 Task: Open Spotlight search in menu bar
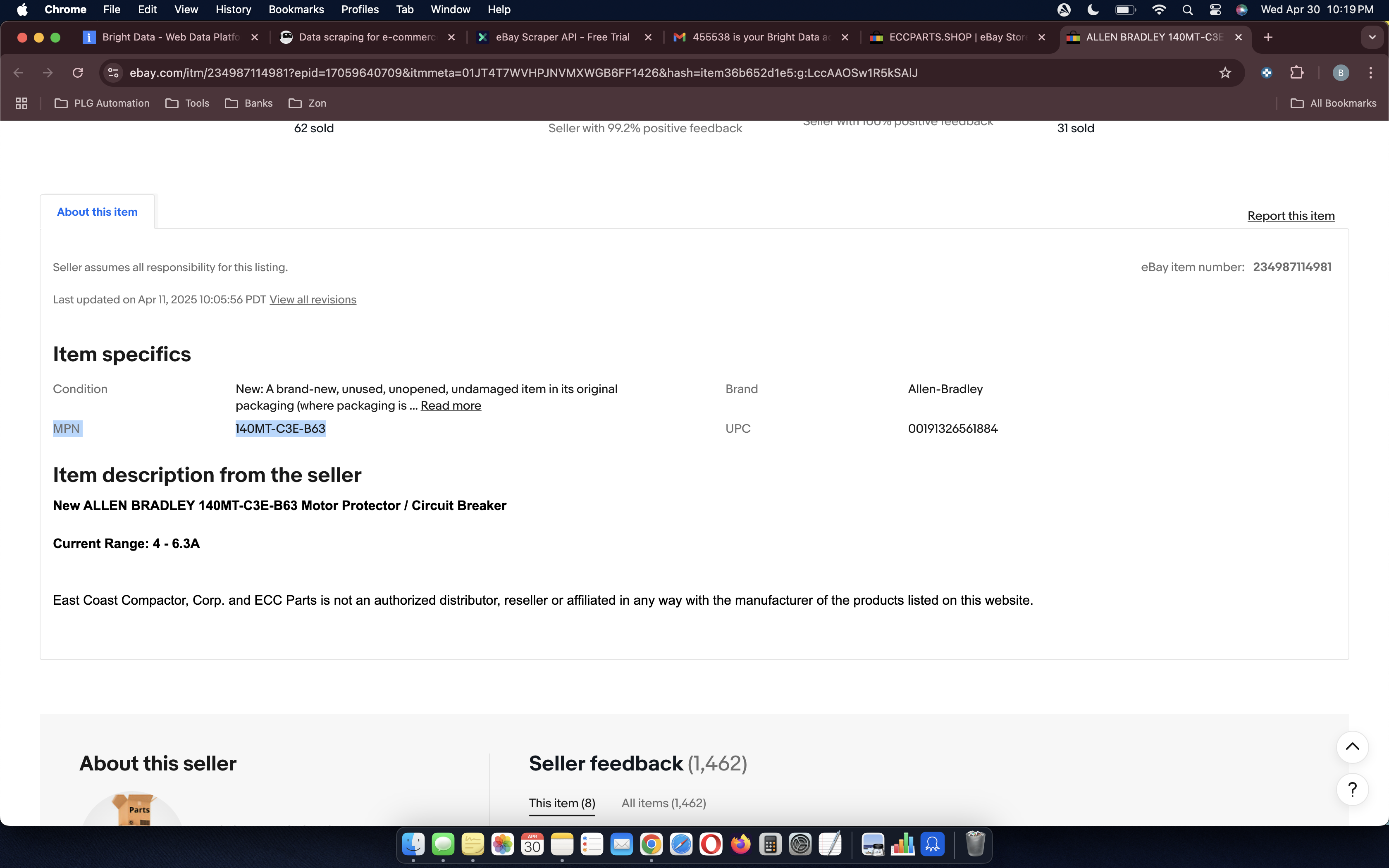click(1188, 10)
